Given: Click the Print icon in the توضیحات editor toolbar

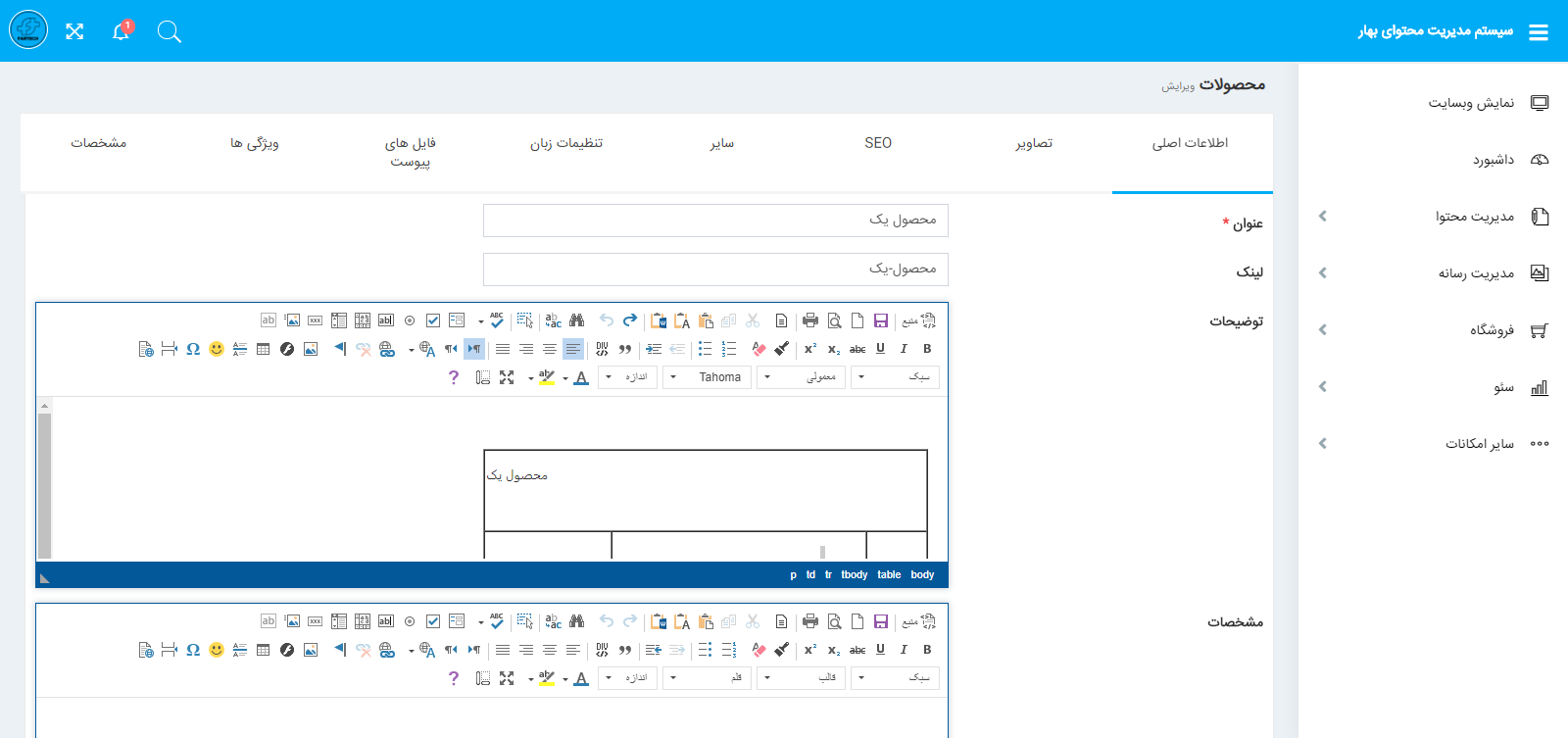Looking at the screenshot, I should [x=809, y=320].
